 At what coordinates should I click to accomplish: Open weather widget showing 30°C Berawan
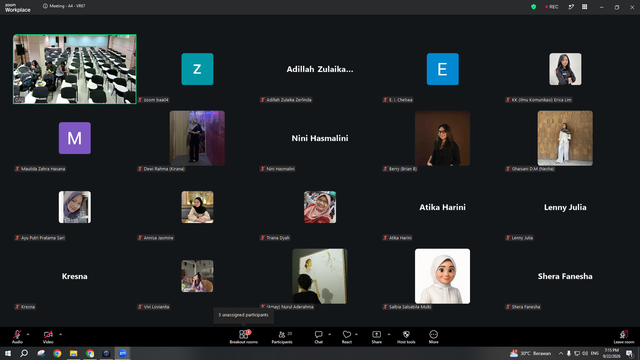tap(531, 353)
